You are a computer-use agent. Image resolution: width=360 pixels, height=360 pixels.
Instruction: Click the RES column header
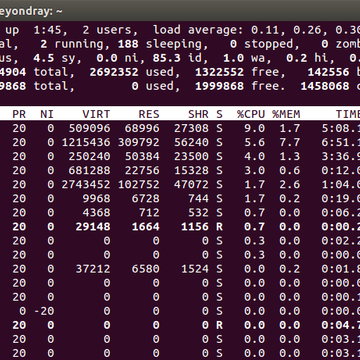[149, 114]
